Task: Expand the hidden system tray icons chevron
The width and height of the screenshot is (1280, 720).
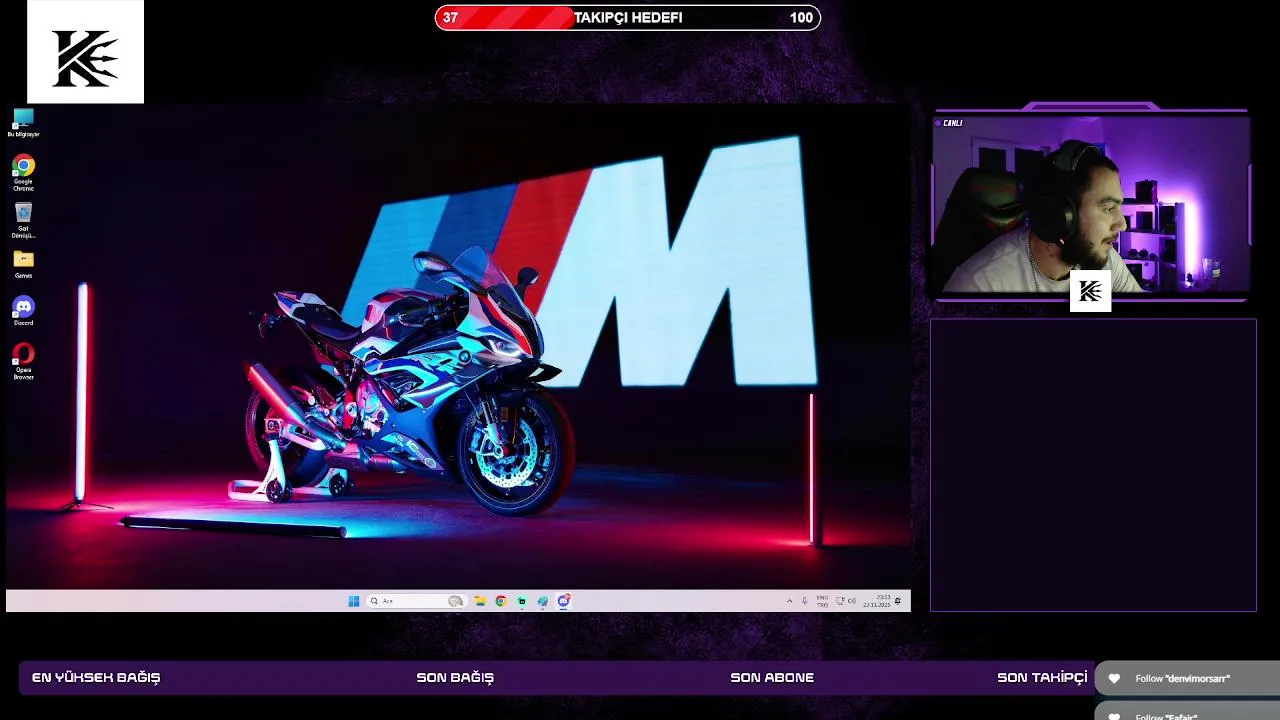Action: 789,601
